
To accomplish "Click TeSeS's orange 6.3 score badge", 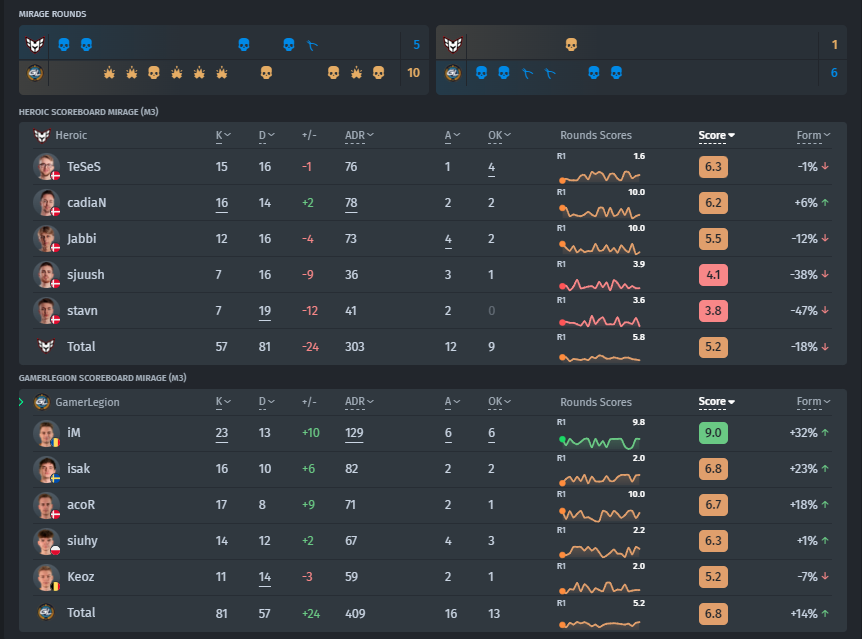I will [713, 167].
